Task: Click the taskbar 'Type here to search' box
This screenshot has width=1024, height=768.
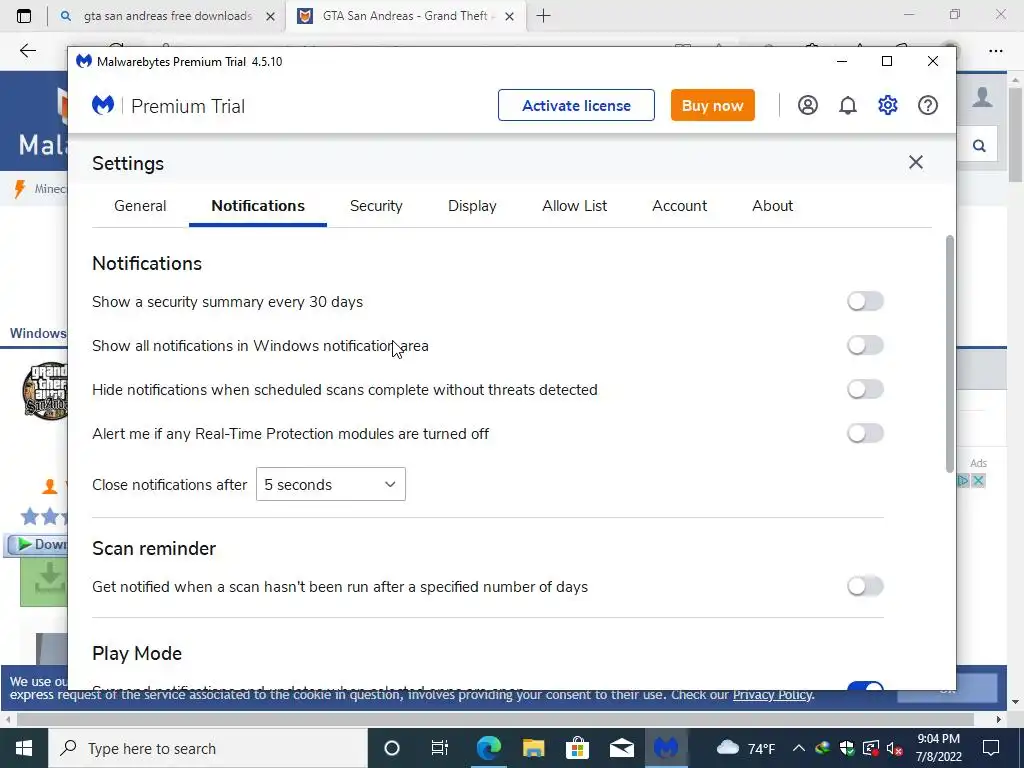Action: (x=208, y=748)
